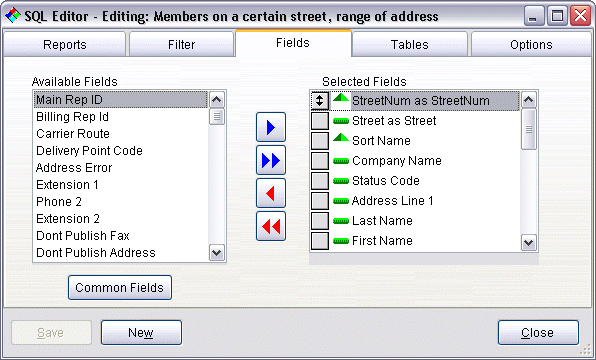Click green bar icon beside Company Name
The height and width of the screenshot is (360, 596).
coord(341,161)
